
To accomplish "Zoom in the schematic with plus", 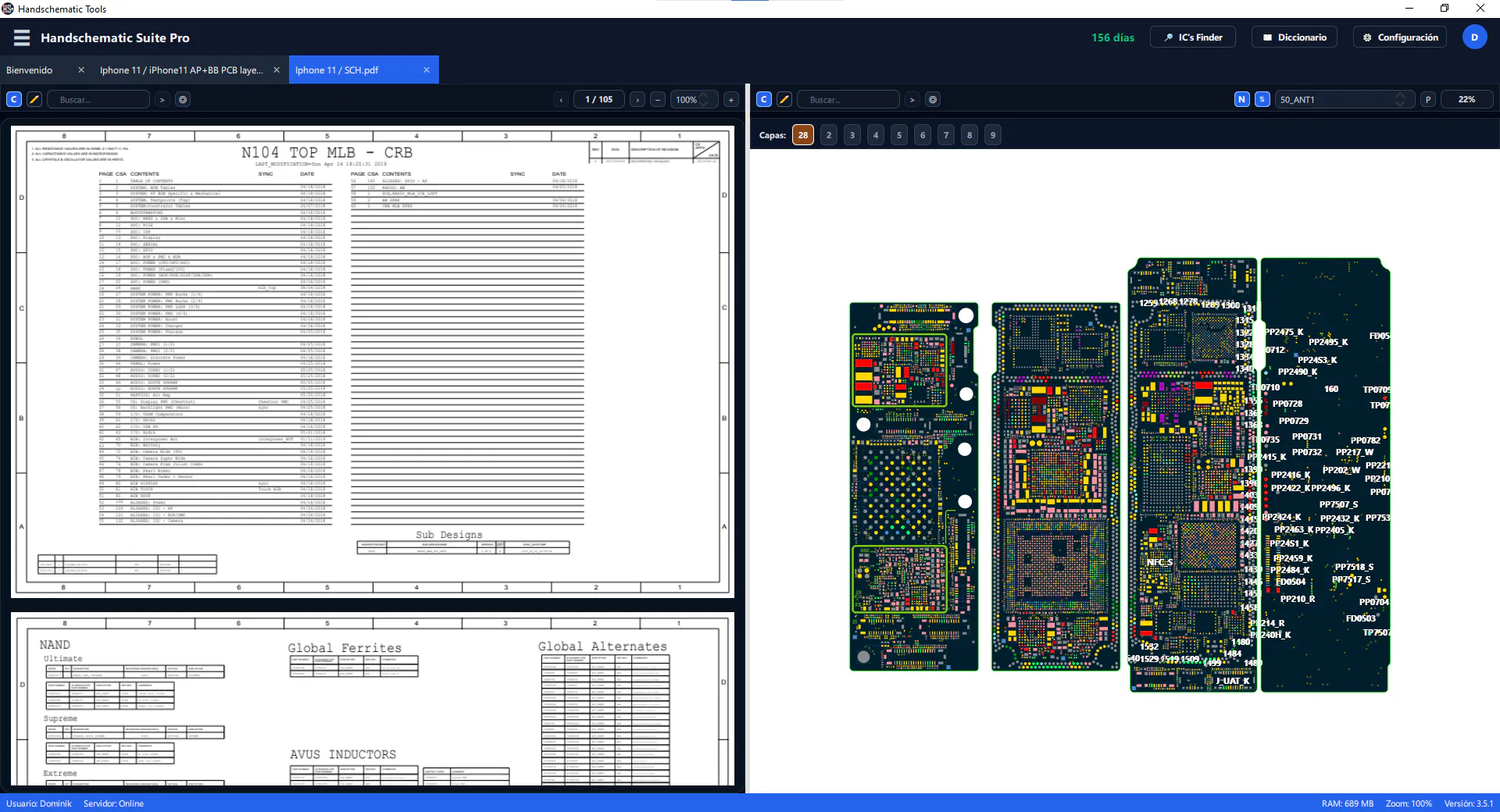I will click(731, 99).
